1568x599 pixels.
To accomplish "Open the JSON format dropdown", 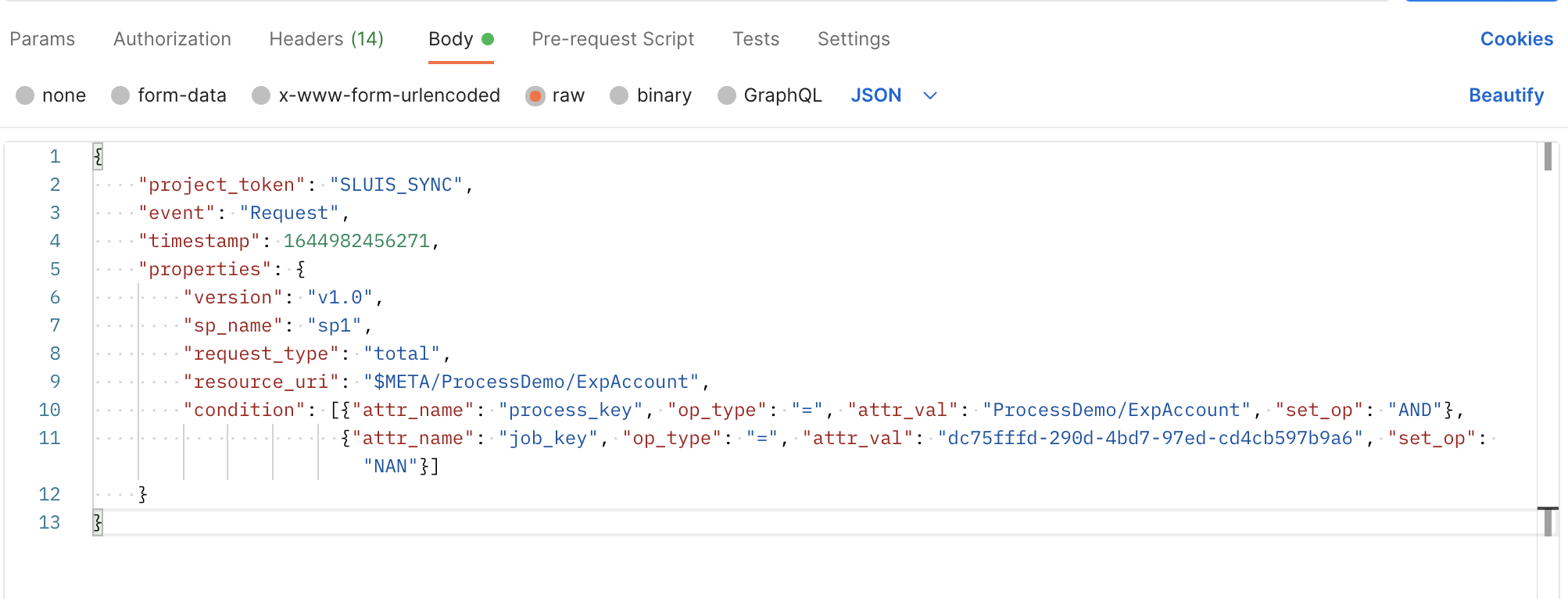I will click(x=893, y=95).
